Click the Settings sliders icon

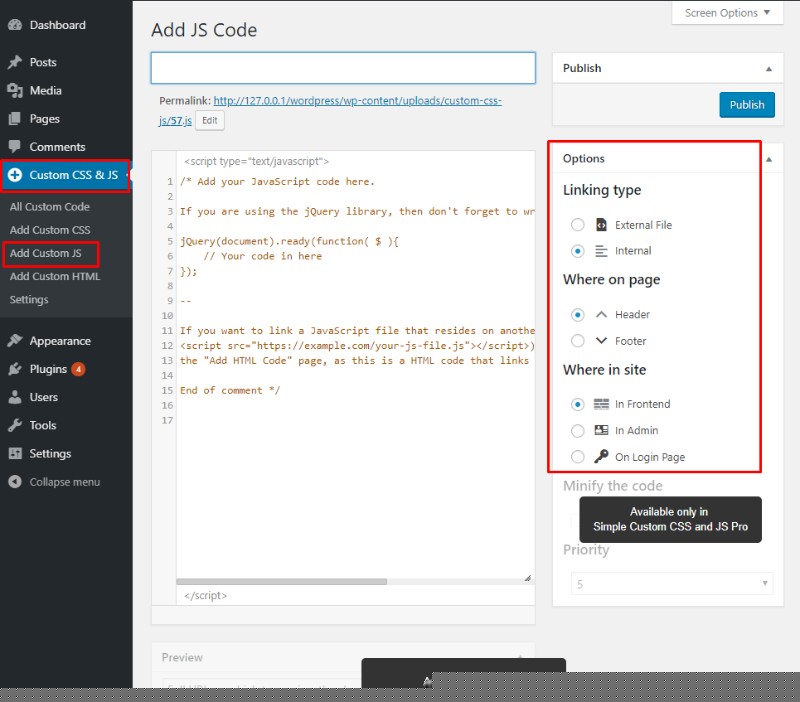[x=15, y=454]
